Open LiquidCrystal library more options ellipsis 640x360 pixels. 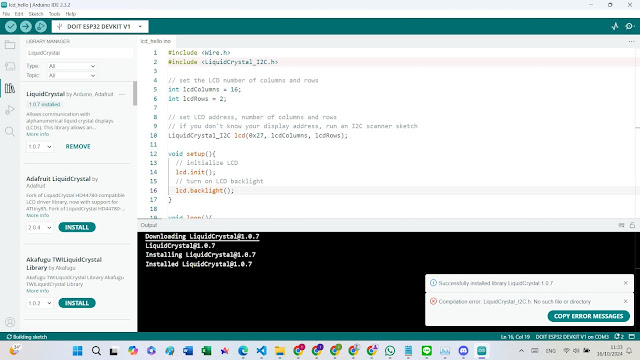(122, 94)
